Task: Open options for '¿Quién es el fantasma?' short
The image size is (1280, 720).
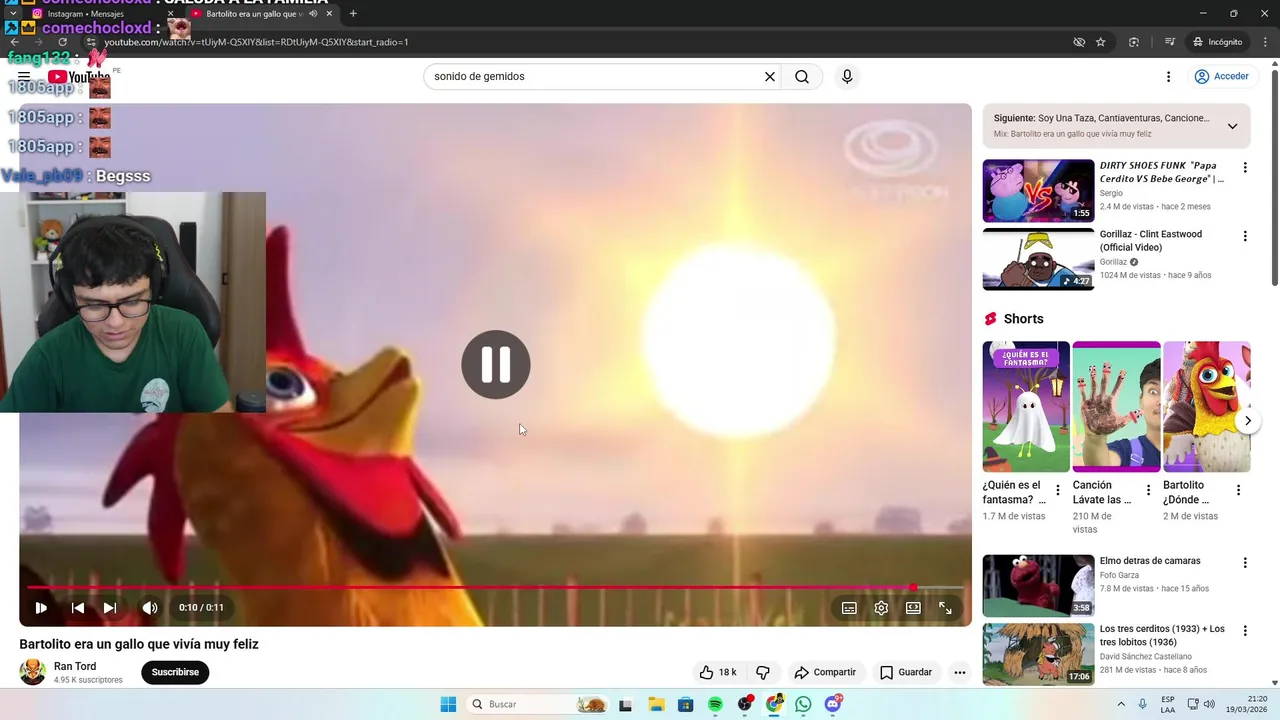Action: tap(1058, 491)
